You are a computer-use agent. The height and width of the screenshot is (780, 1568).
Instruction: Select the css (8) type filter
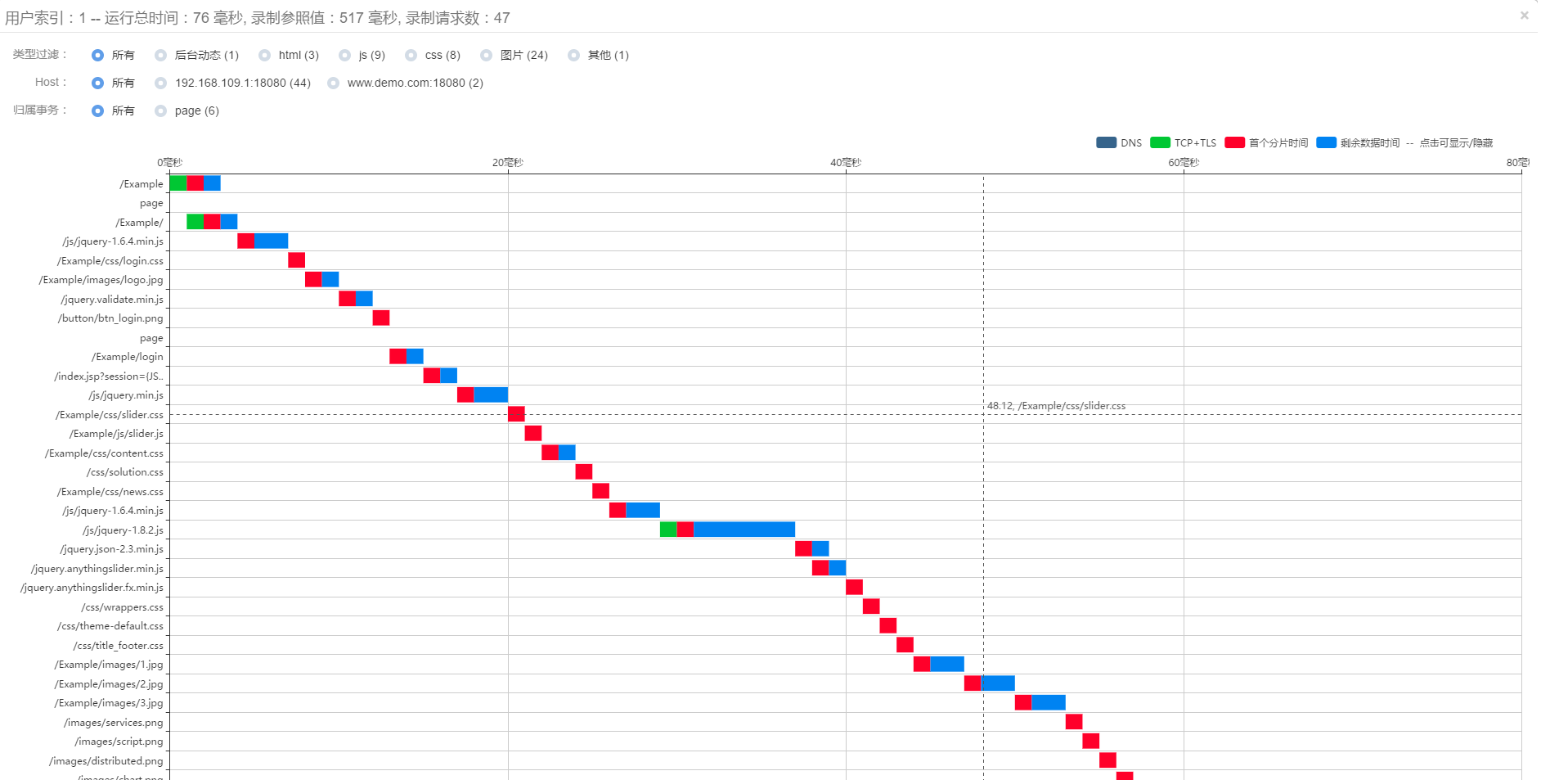tap(411, 56)
